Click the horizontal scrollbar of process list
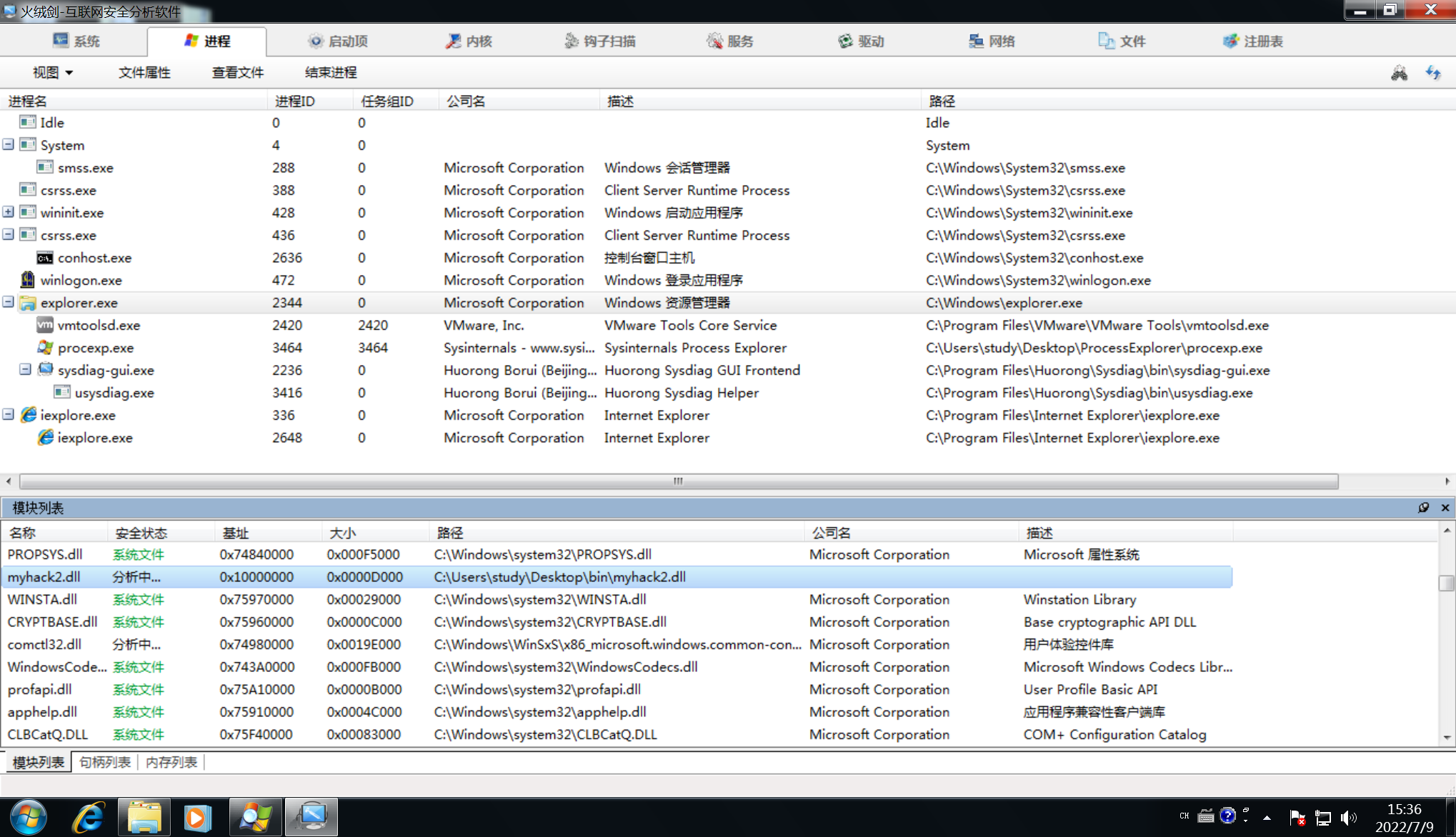Screen dimensions: 1456x837 point(677,481)
